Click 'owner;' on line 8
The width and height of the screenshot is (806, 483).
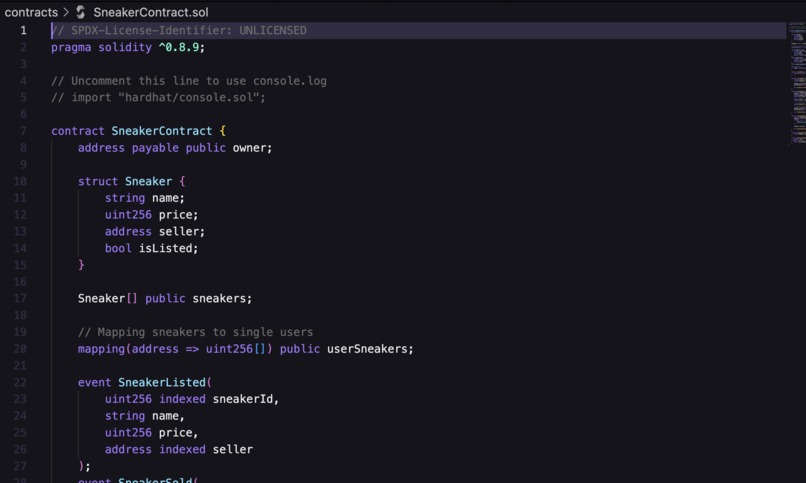tap(252, 148)
